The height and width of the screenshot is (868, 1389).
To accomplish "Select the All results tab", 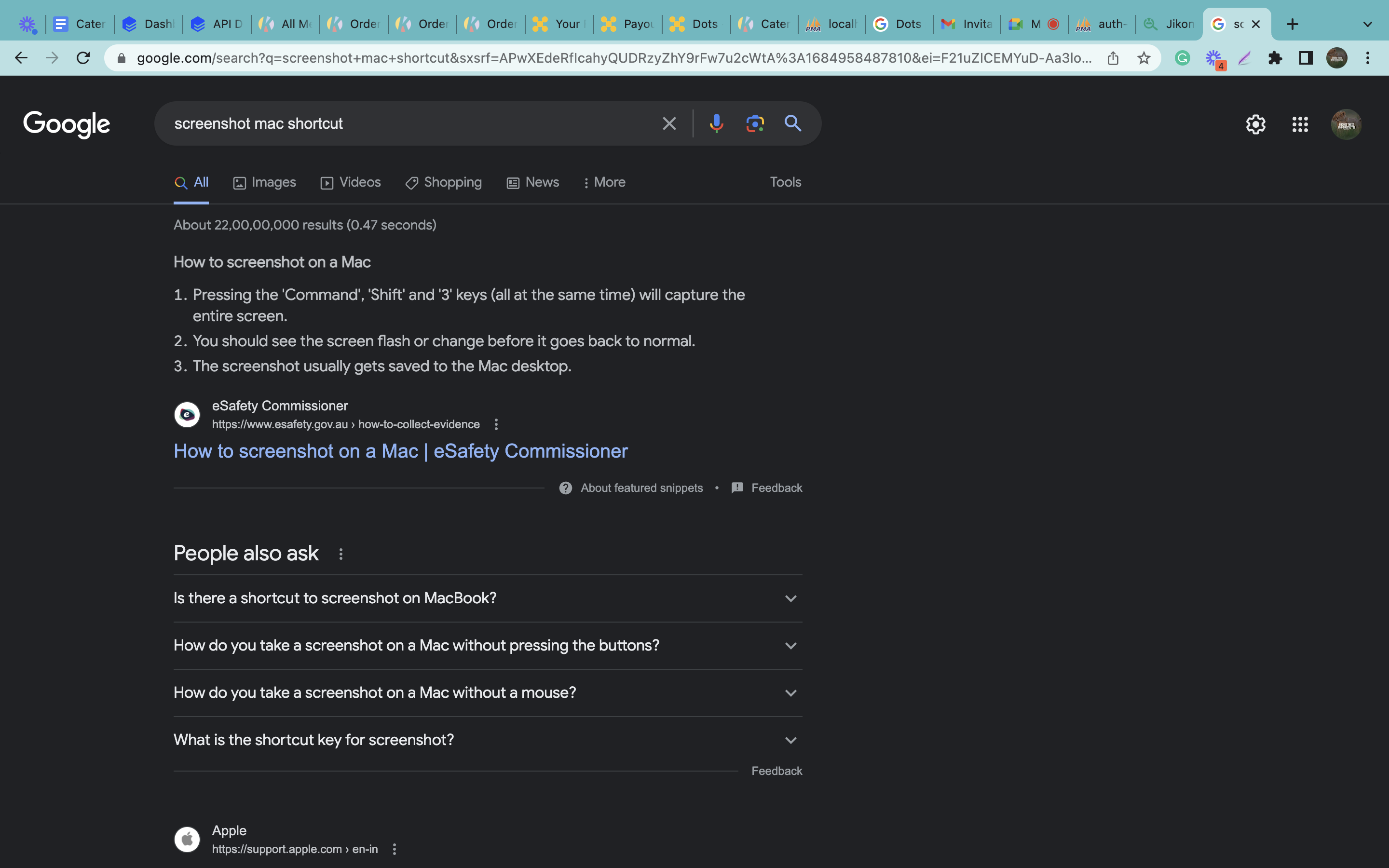I will 191,183.
